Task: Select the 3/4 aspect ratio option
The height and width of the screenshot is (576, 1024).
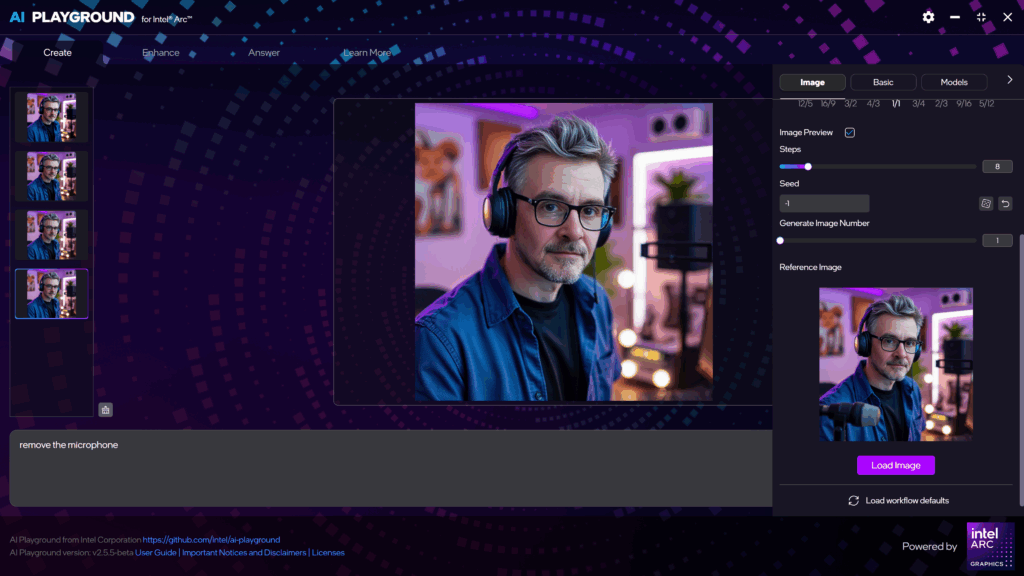Action: click(918, 103)
